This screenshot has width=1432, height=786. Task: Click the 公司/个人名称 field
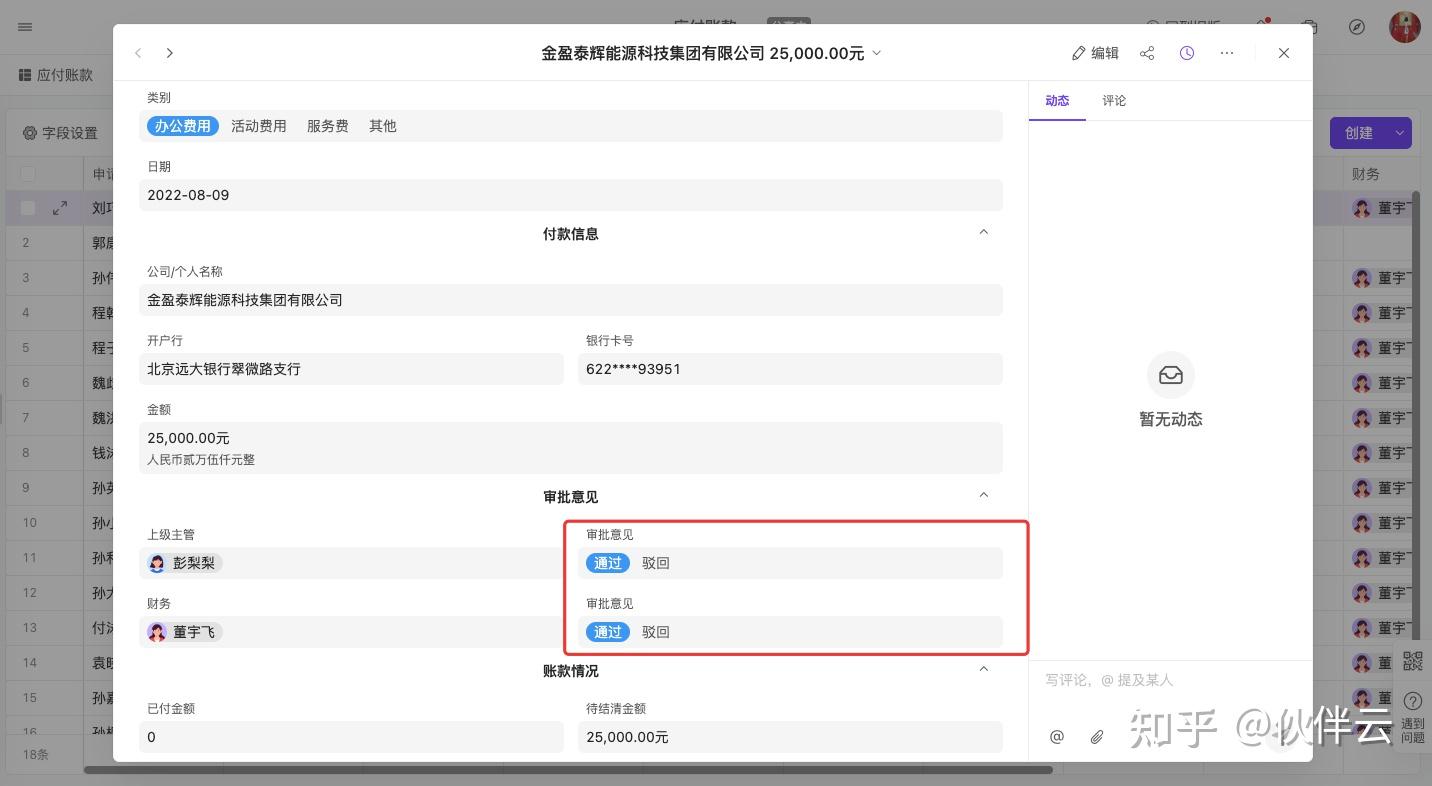point(571,300)
